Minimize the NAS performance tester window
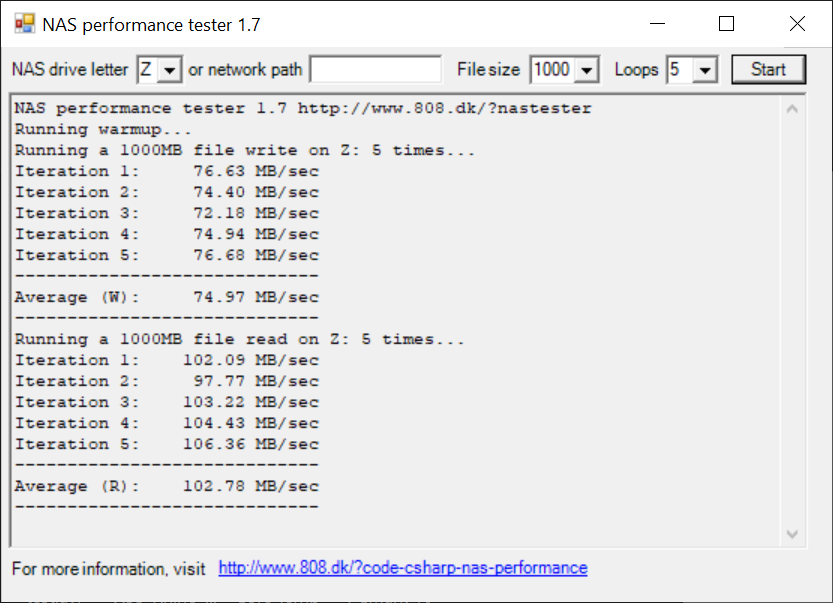The image size is (833, 603). pos(657,24)
